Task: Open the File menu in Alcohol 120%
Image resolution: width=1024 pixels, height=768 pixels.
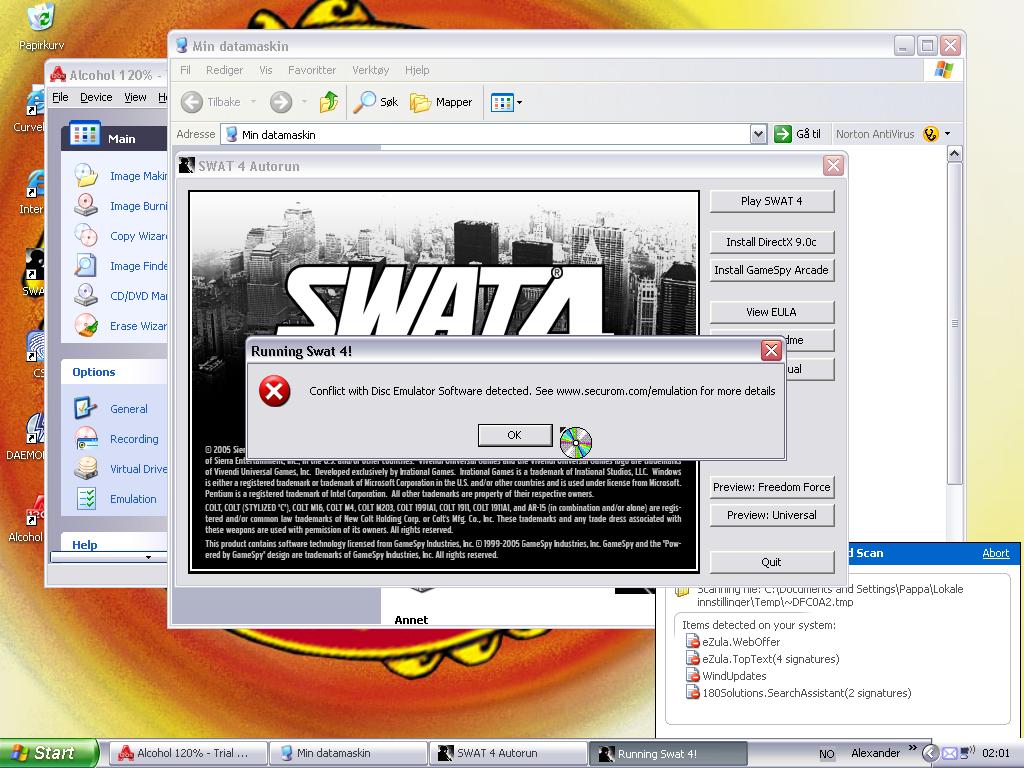Action: click(x=60, y=97)
